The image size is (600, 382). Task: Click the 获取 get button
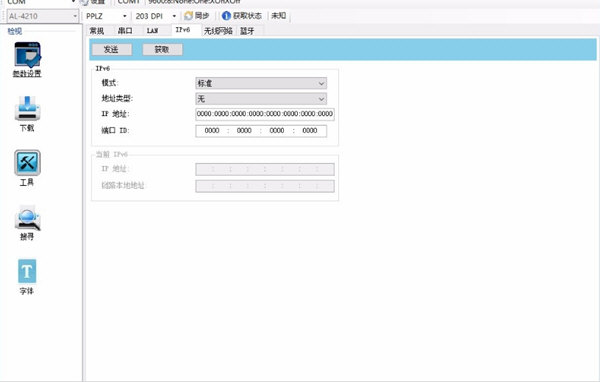tap(162, 49)
